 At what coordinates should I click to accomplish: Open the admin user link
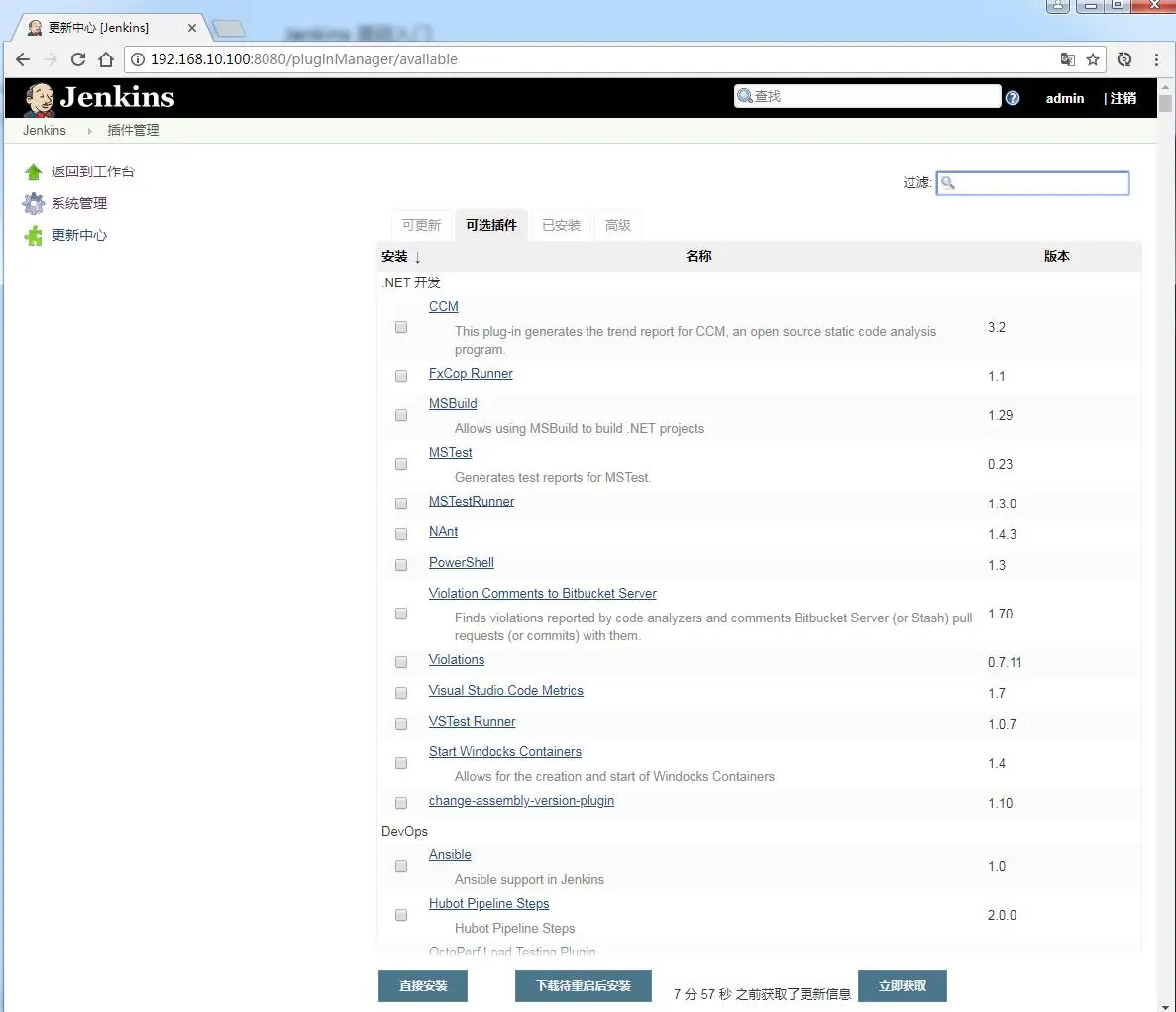point(1065,98)
